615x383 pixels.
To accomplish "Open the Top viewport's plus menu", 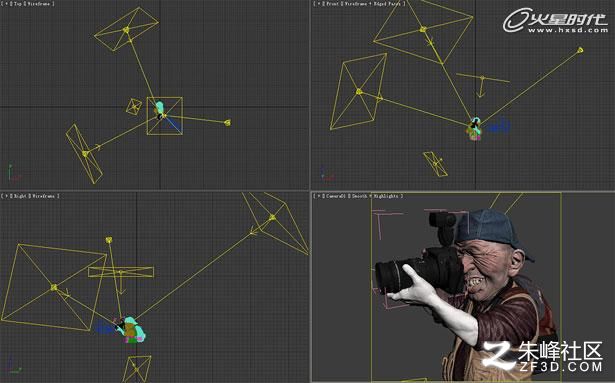I will coord(7,4).
